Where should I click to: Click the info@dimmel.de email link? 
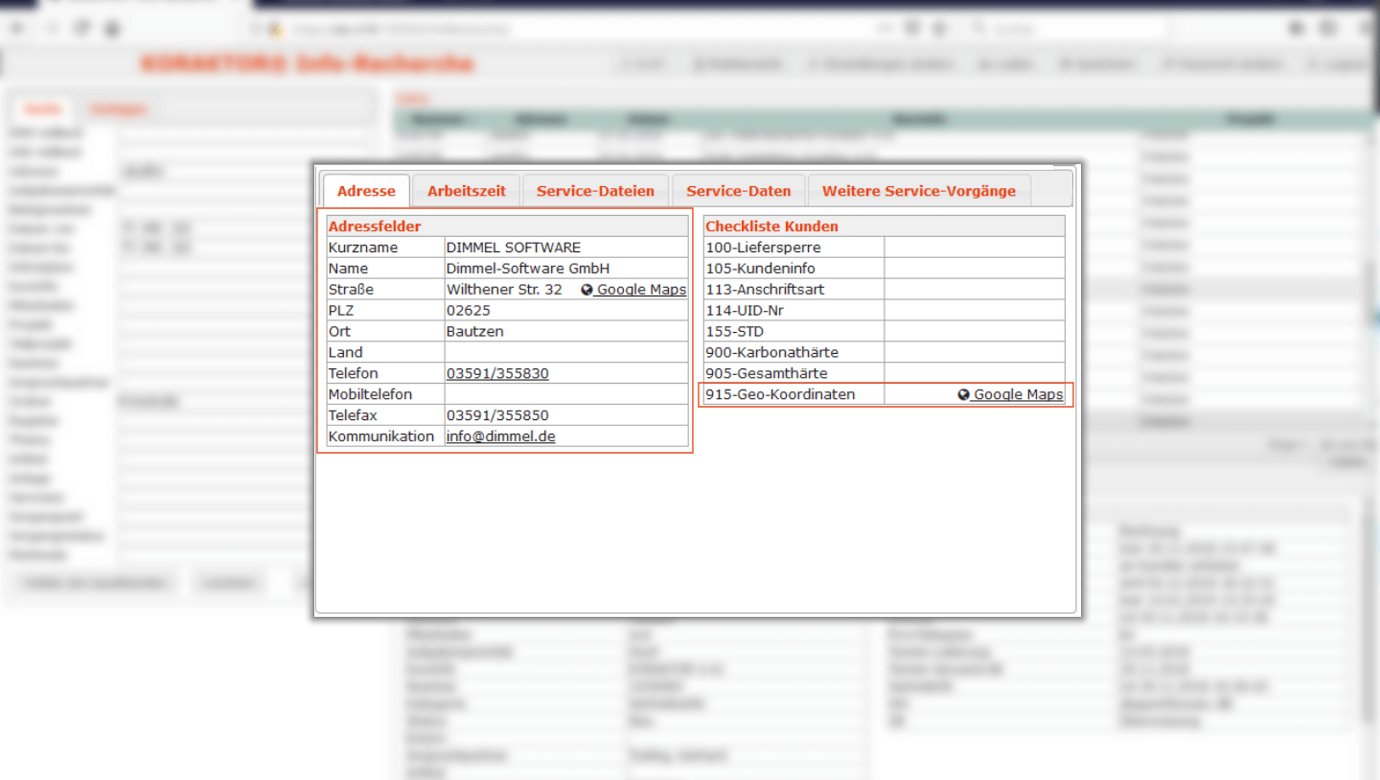(500, 437)
